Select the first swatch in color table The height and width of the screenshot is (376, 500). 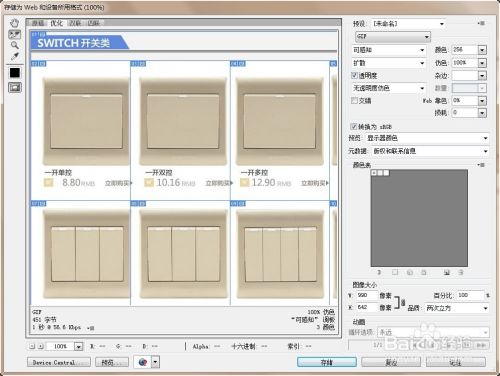pos(374,173)
